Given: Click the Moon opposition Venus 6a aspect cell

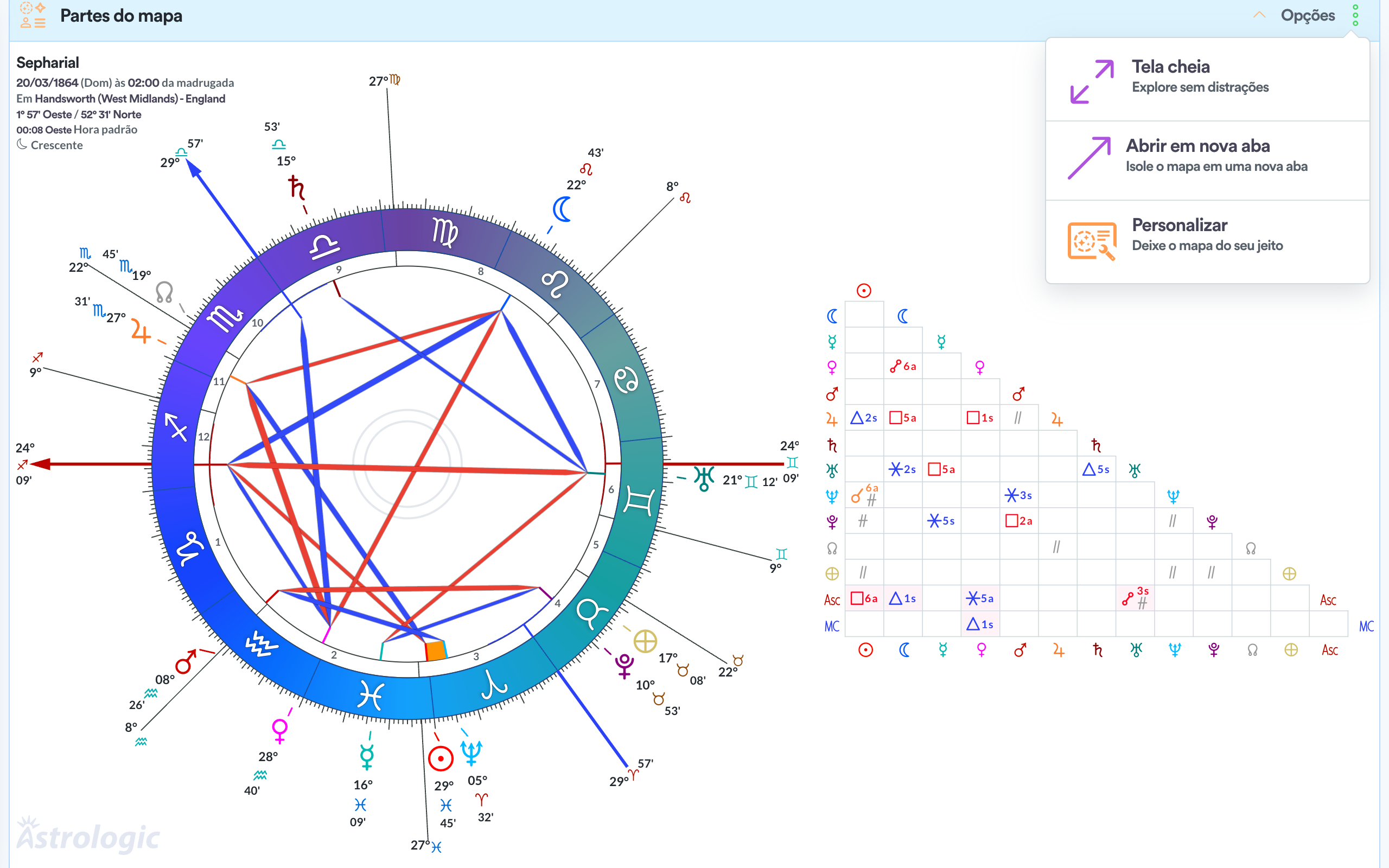Looking at the screenshot, I should [x=903, y=366].
